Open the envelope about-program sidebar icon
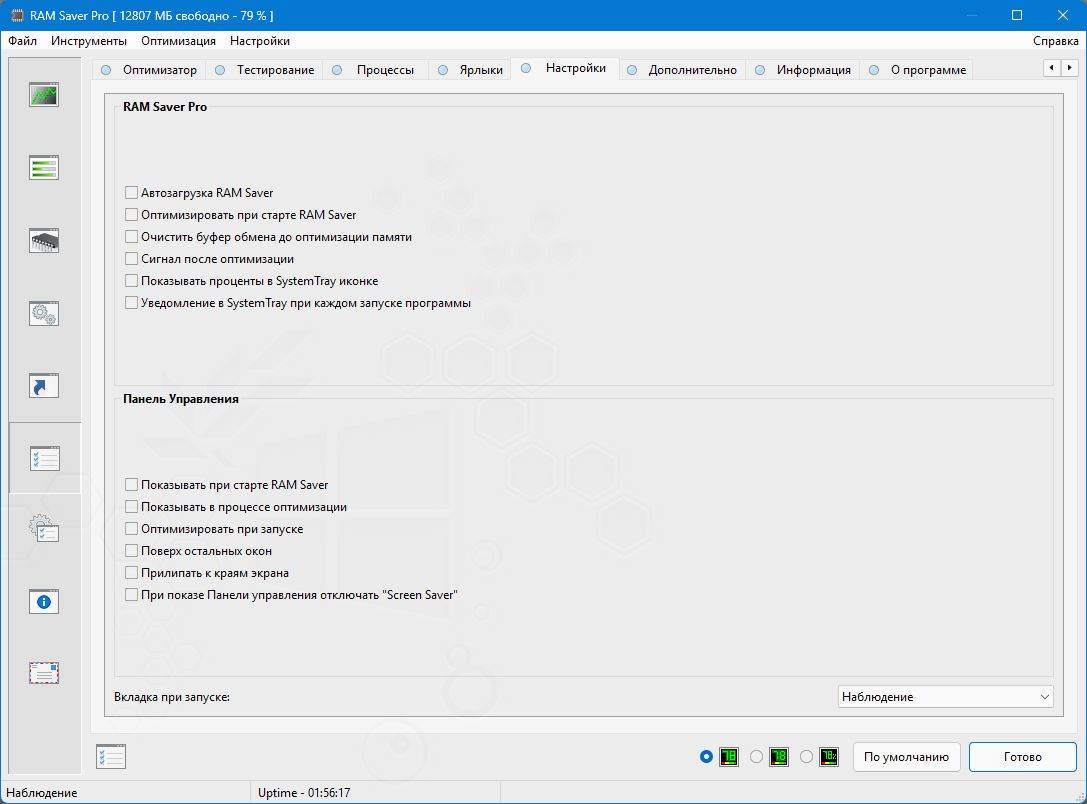 [44, 672]
